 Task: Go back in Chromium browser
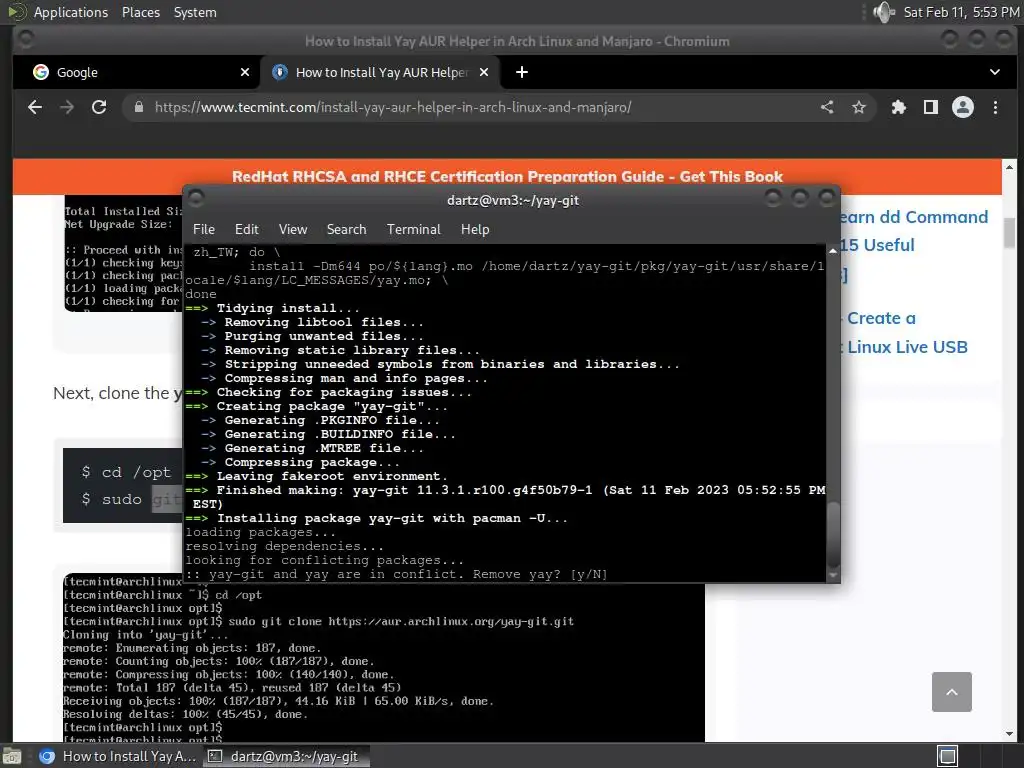coord(35,107)
